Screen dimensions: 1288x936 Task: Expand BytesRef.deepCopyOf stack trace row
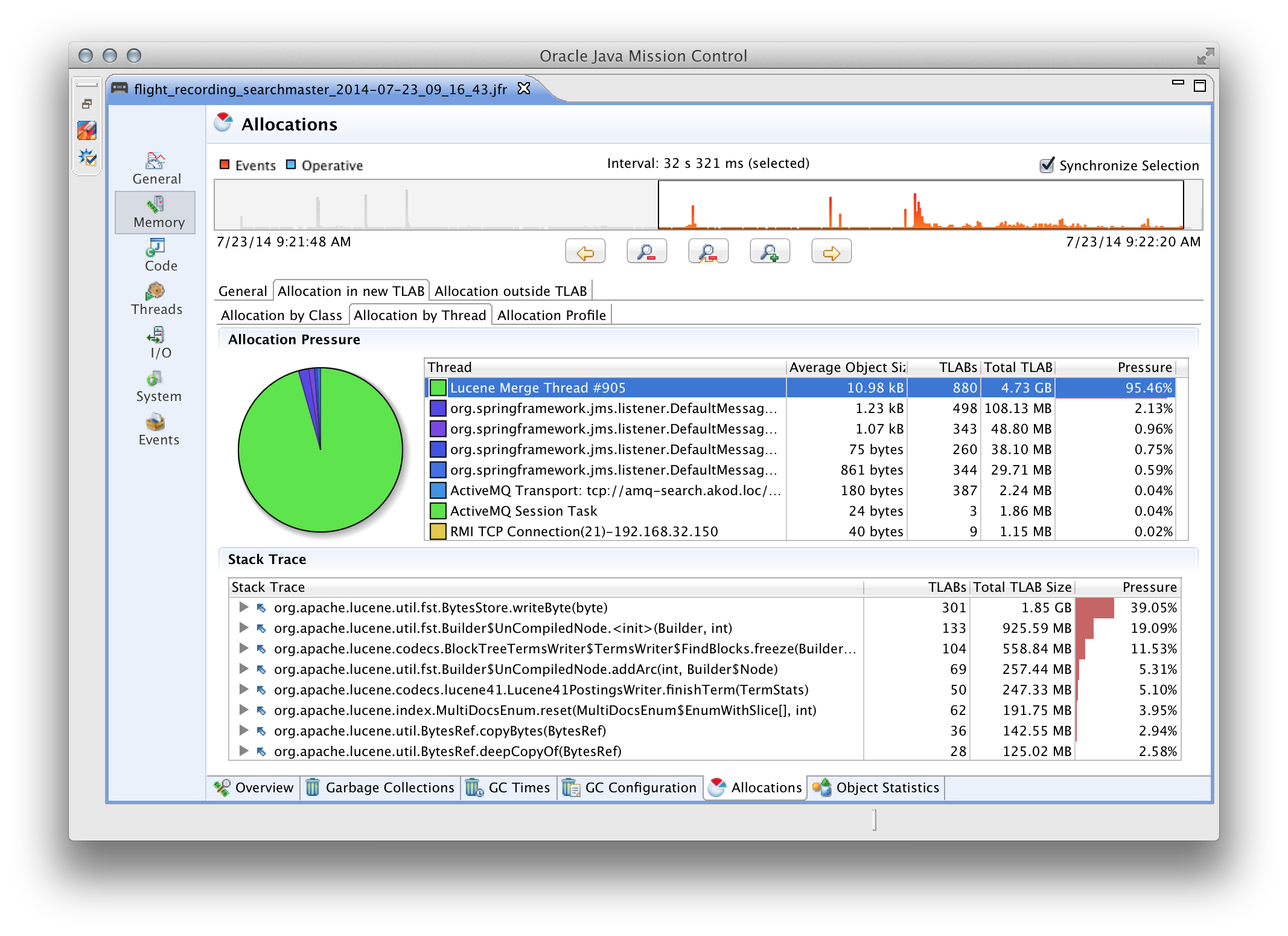243,751
